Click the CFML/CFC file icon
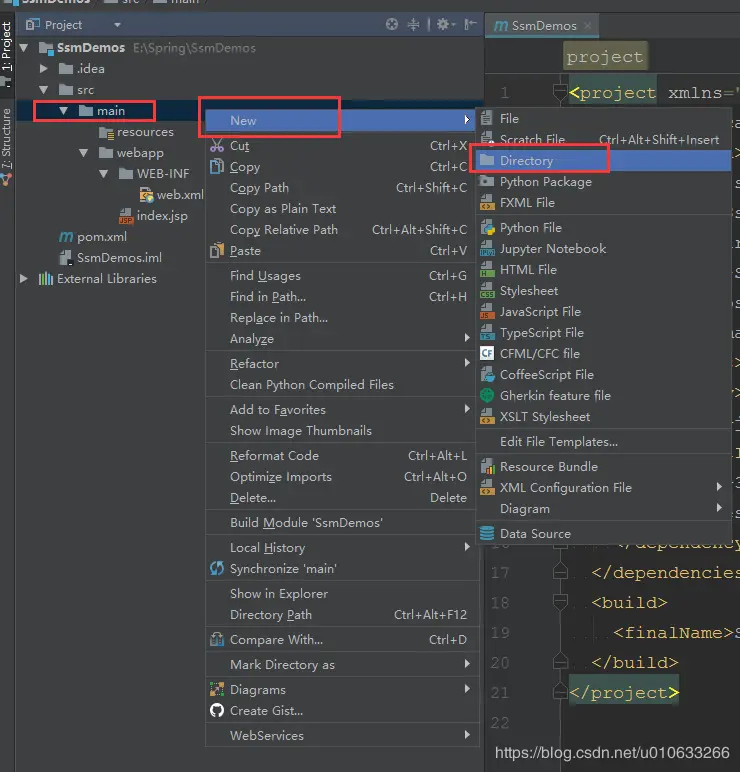Screen dimensions: 740x772 (x=487, y=353)
